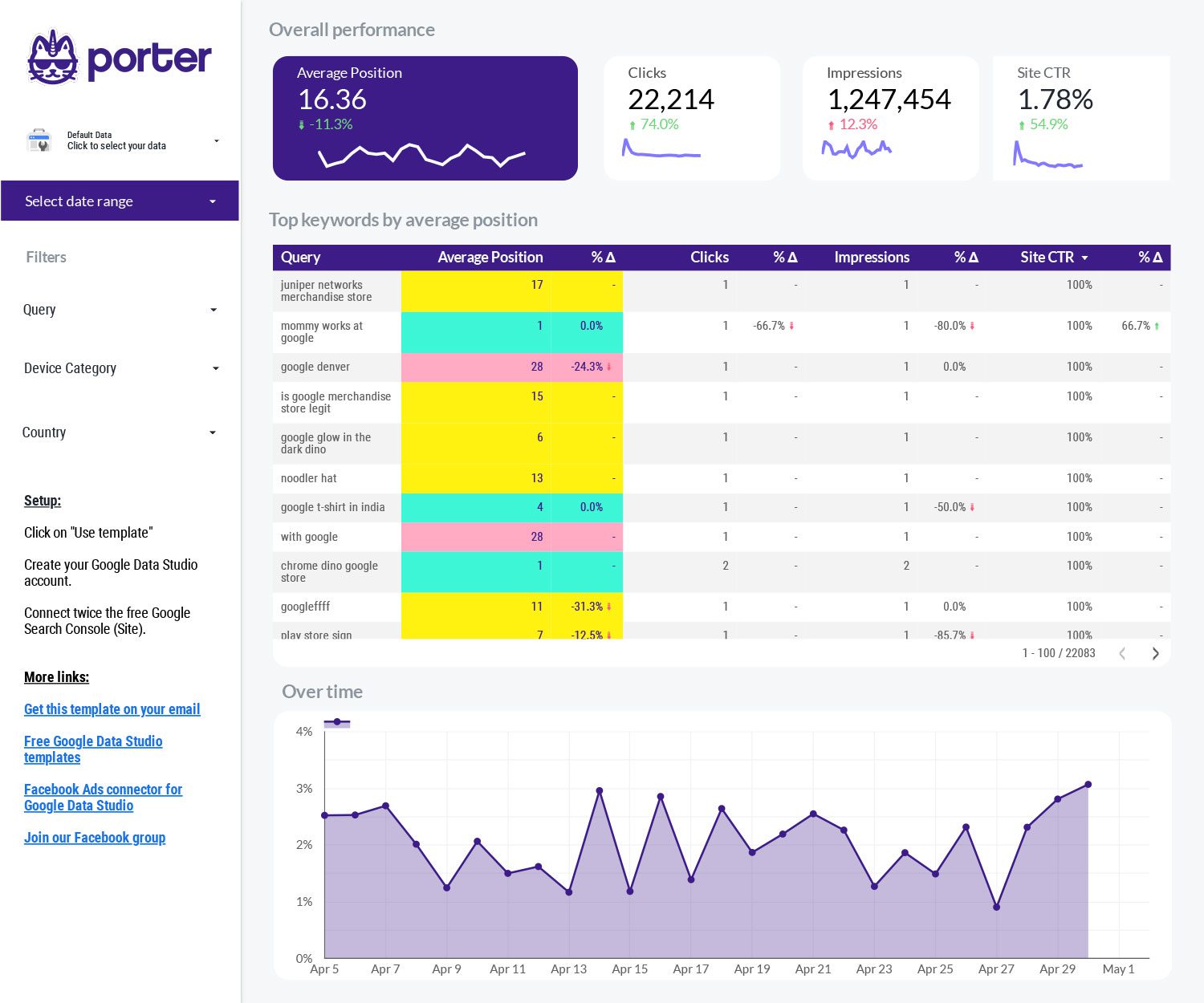Go to next page of keyword results
The height and width of the screenshot is (1003, 1204).
click(1156, 653)
